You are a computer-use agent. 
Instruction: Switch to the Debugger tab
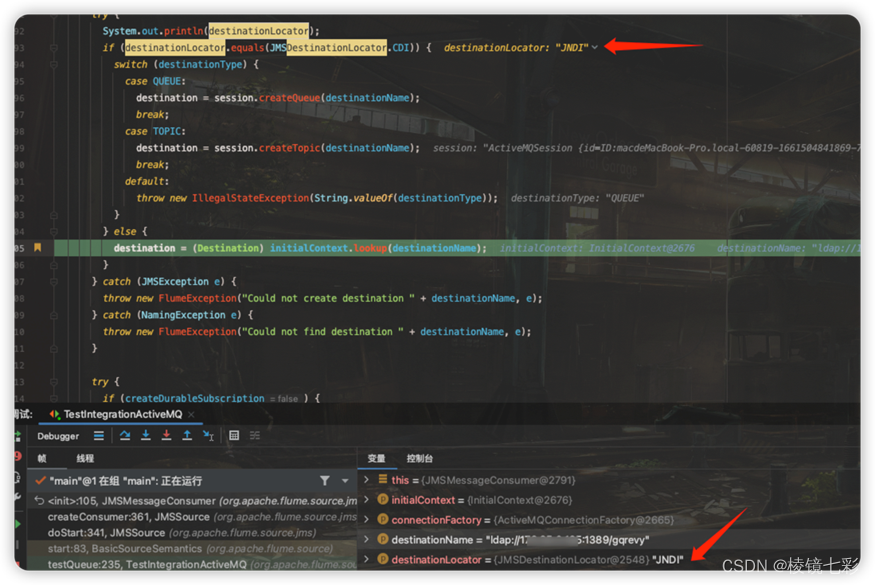(x=58, y=436)
